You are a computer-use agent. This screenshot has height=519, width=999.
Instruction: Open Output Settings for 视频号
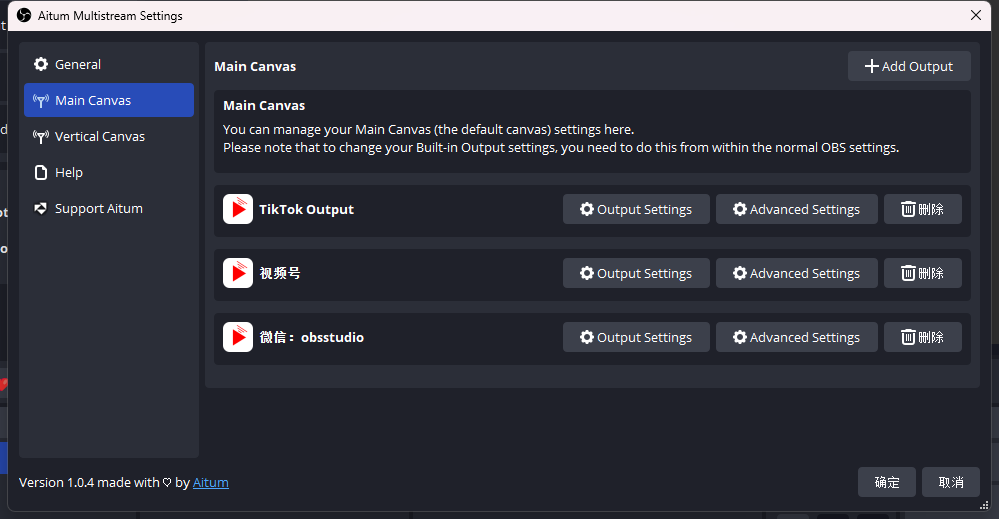click(636, 273)
